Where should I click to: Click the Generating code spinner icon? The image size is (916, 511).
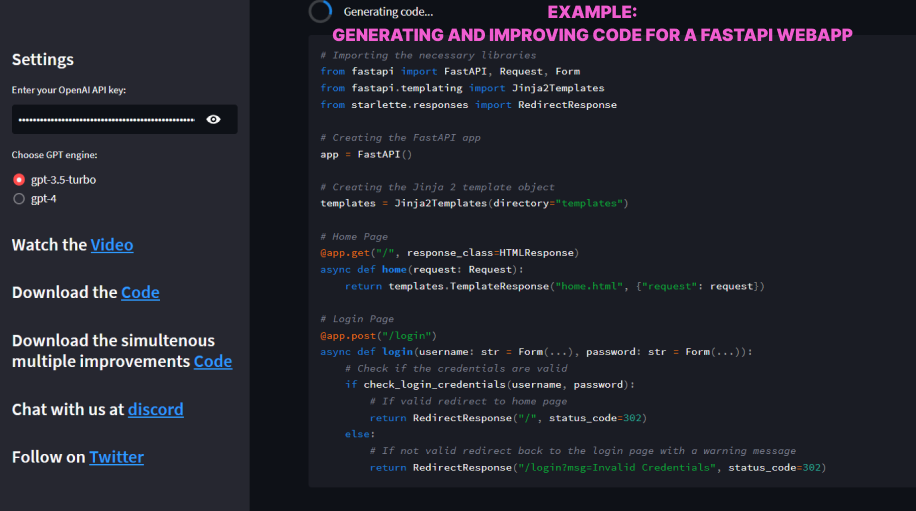[x=320, y=11]
